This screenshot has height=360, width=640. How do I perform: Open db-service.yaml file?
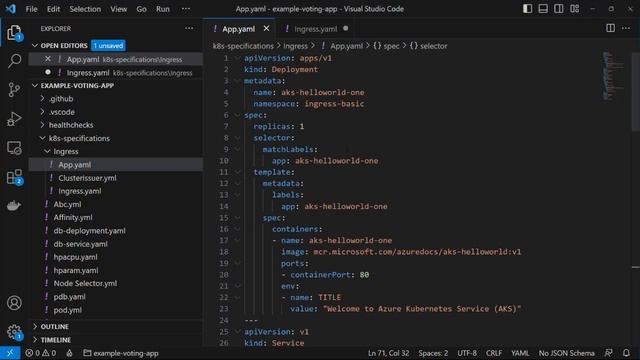(80, 244)
